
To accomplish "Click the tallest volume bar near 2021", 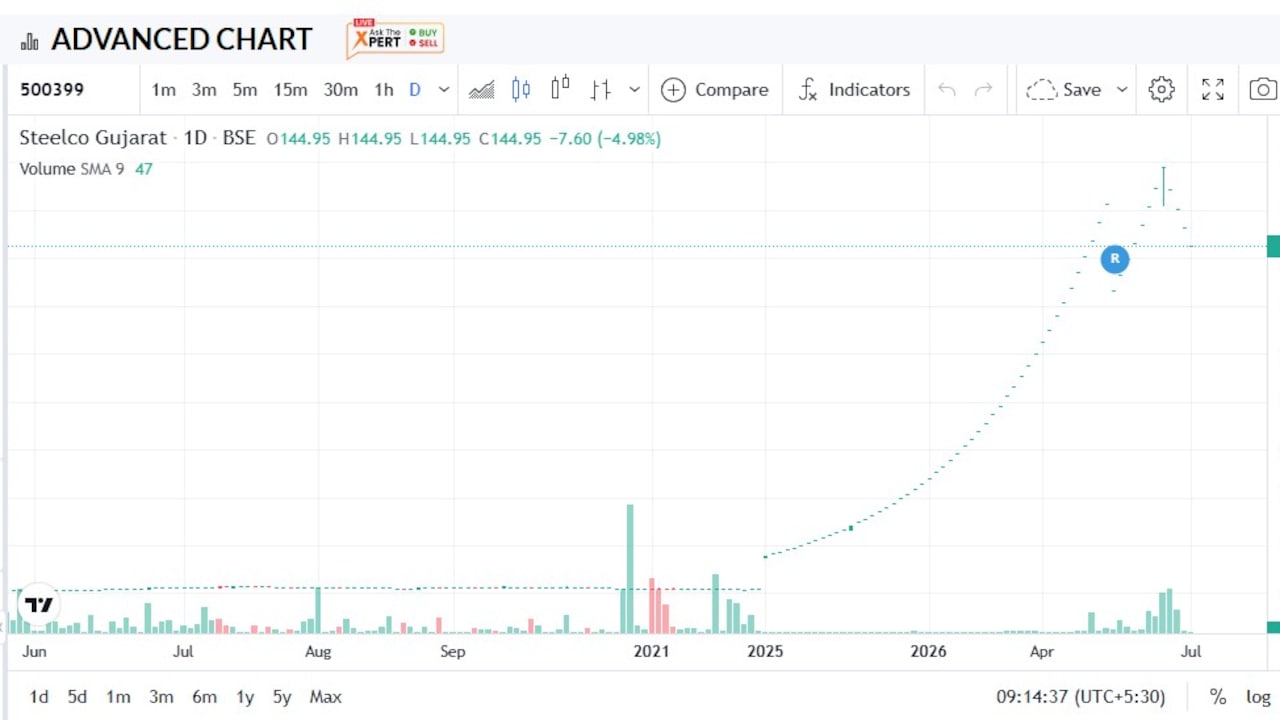I will [x=630, y=569].
